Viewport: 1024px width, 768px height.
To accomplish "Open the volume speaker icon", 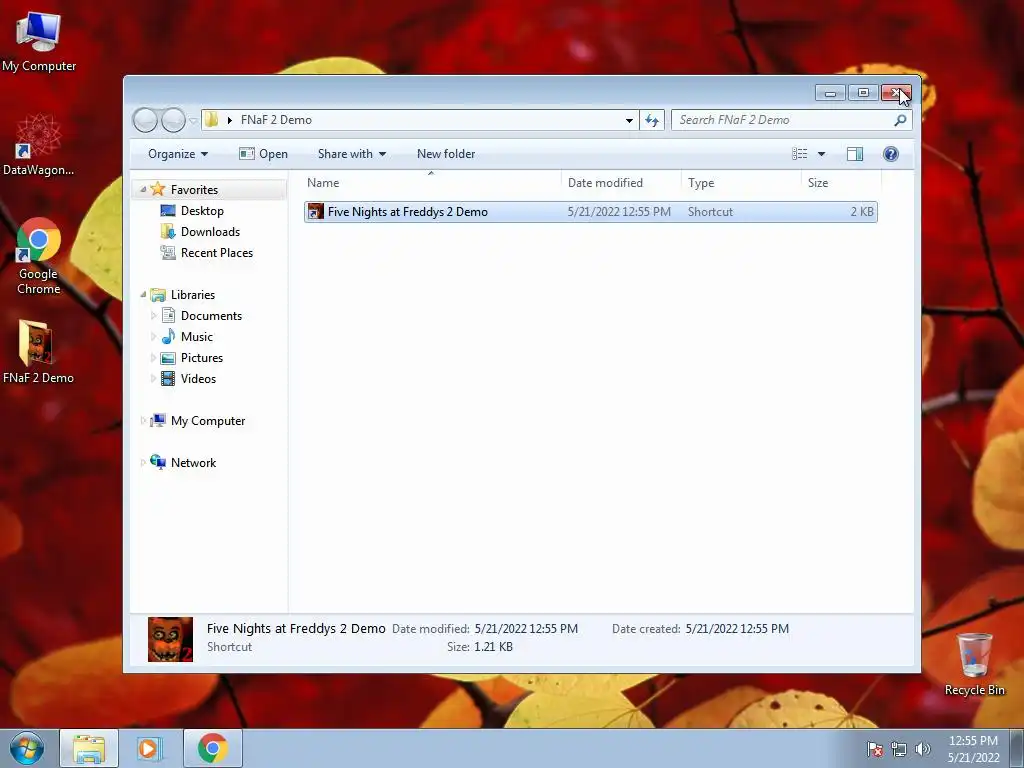I will point(922,749).
